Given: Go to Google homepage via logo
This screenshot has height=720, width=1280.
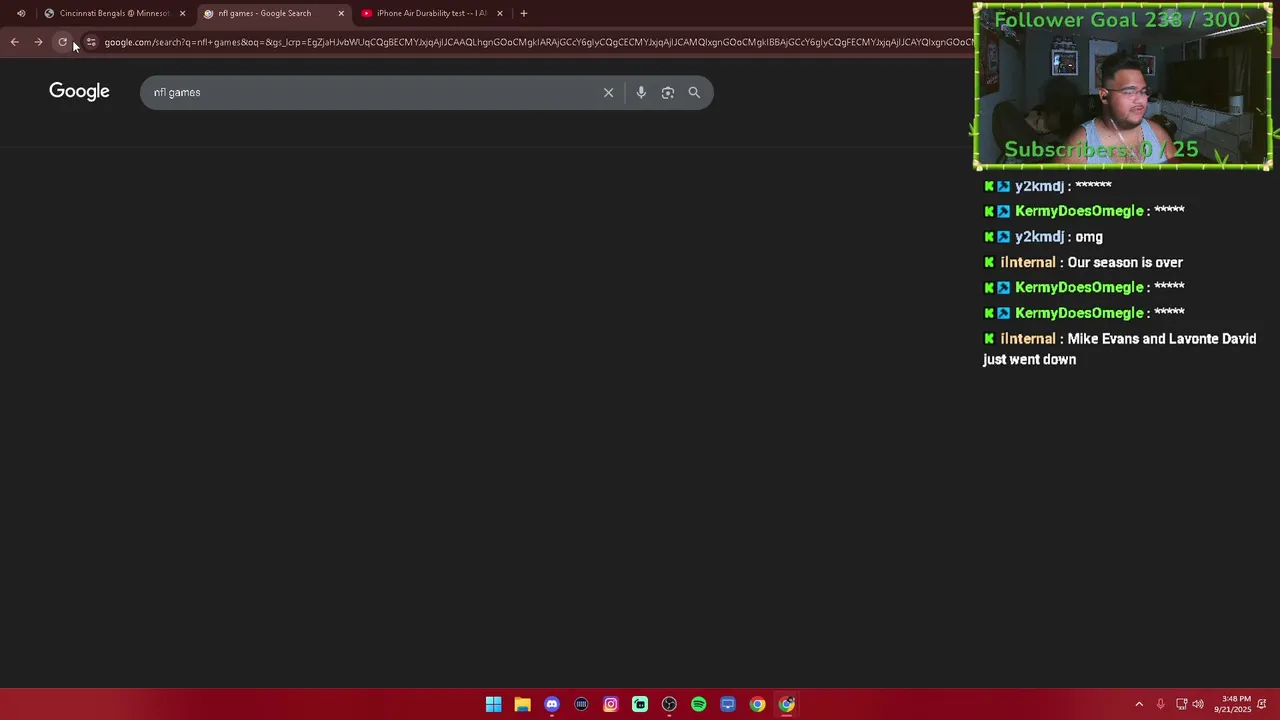Looking at the screenshot, I should point(79,91).
